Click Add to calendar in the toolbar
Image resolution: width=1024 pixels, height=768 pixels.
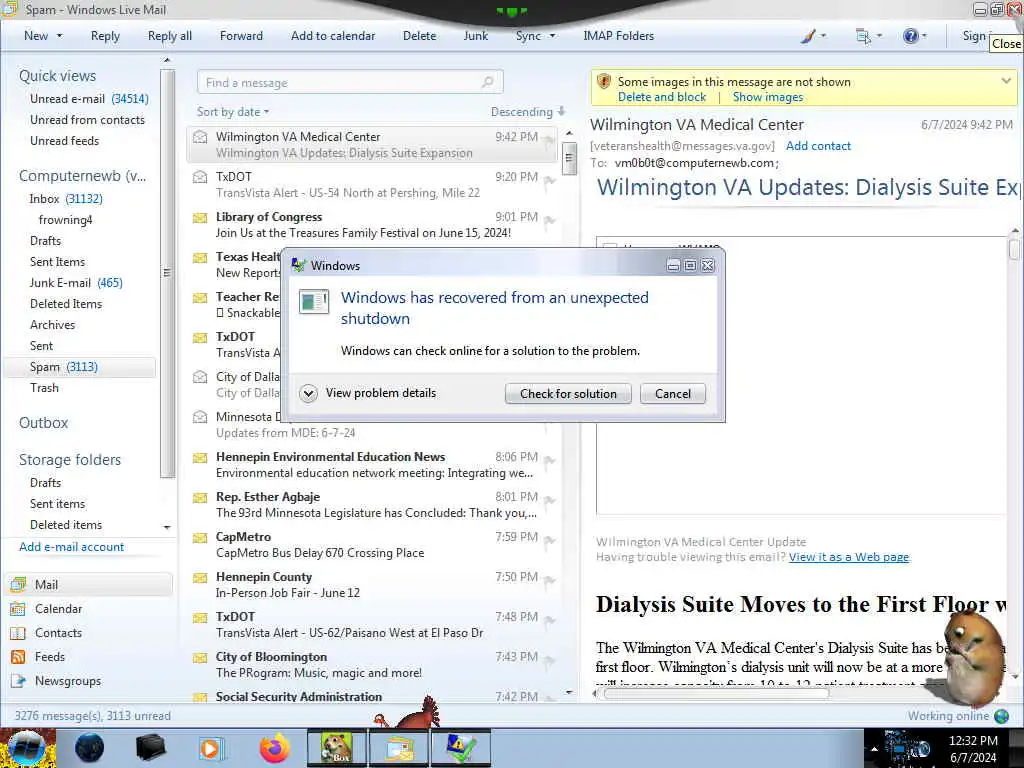click(x=333, y=36)
